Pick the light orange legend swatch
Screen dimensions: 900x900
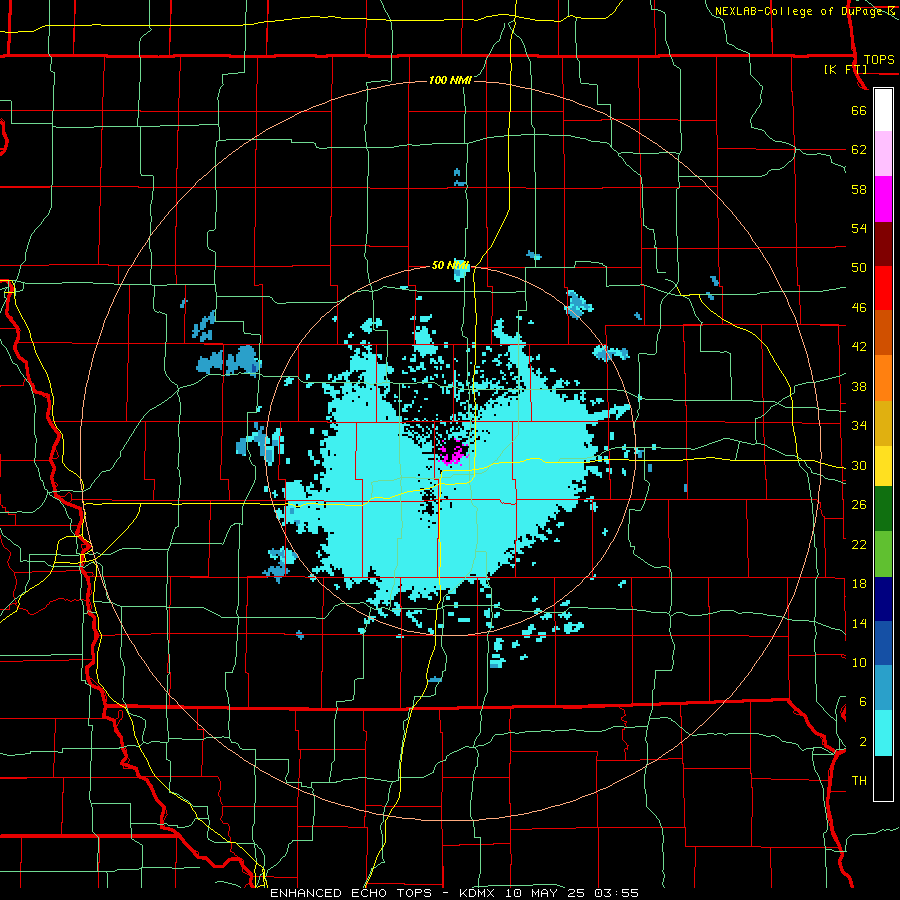pyautogui.click(x=883, y=378)
